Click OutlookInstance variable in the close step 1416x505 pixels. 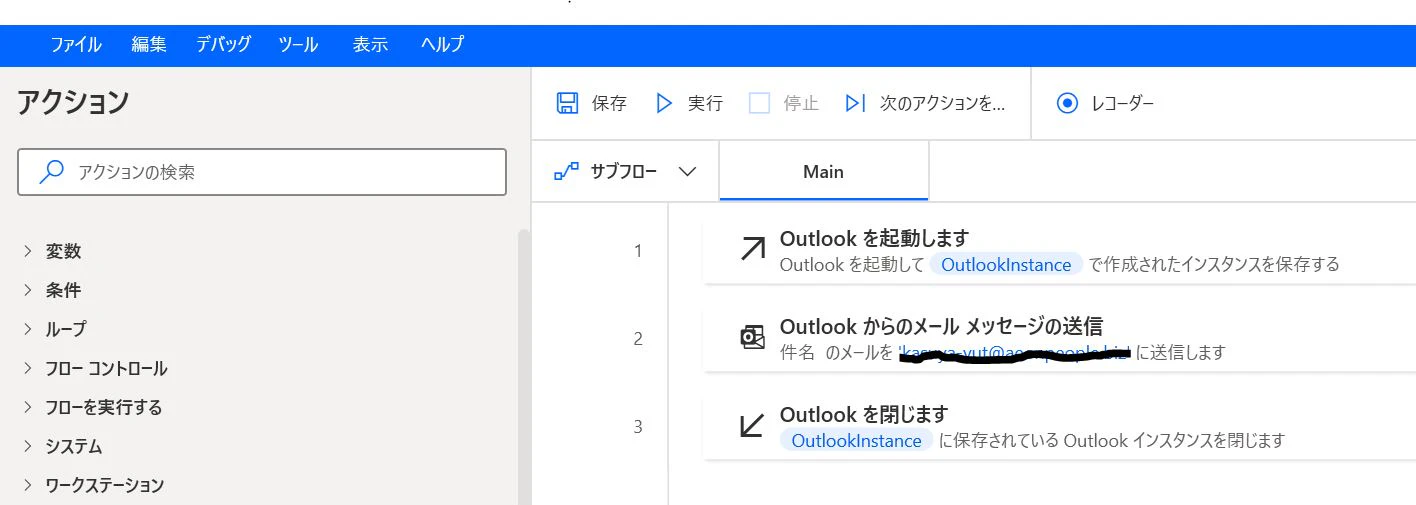856,441
